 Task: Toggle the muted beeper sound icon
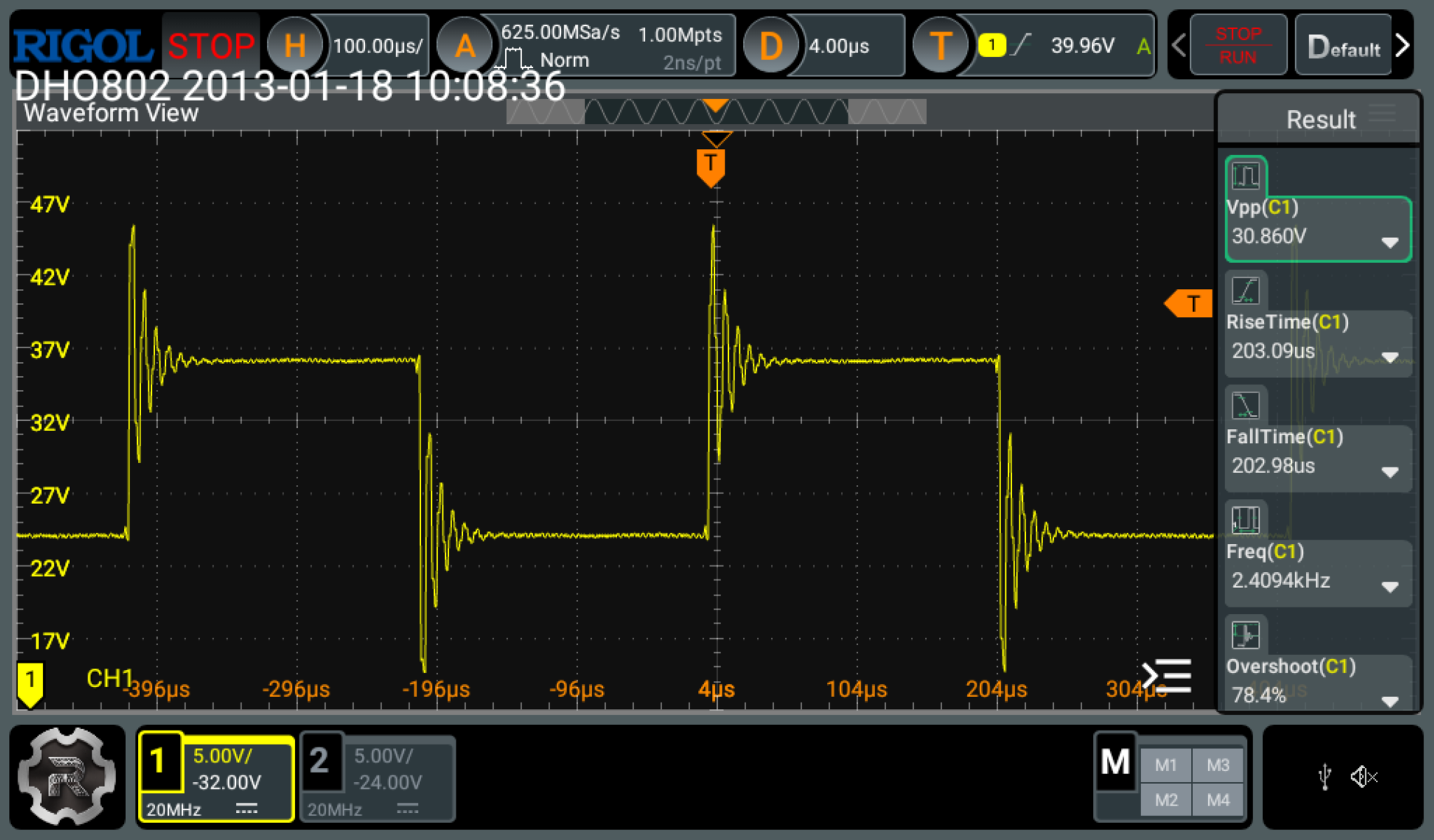pos(1363,776)
